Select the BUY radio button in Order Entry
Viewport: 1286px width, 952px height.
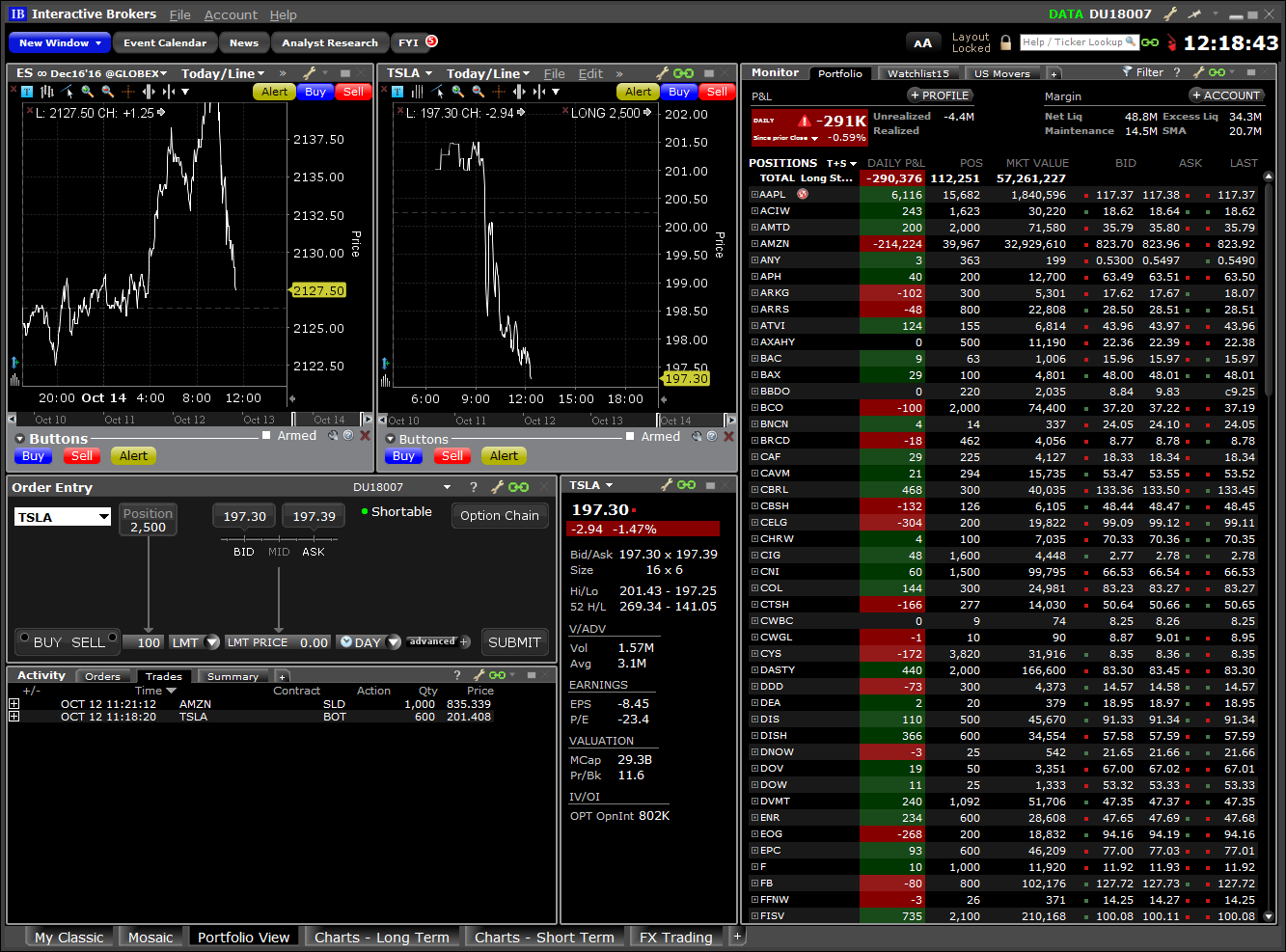click(x=24, y=638)
